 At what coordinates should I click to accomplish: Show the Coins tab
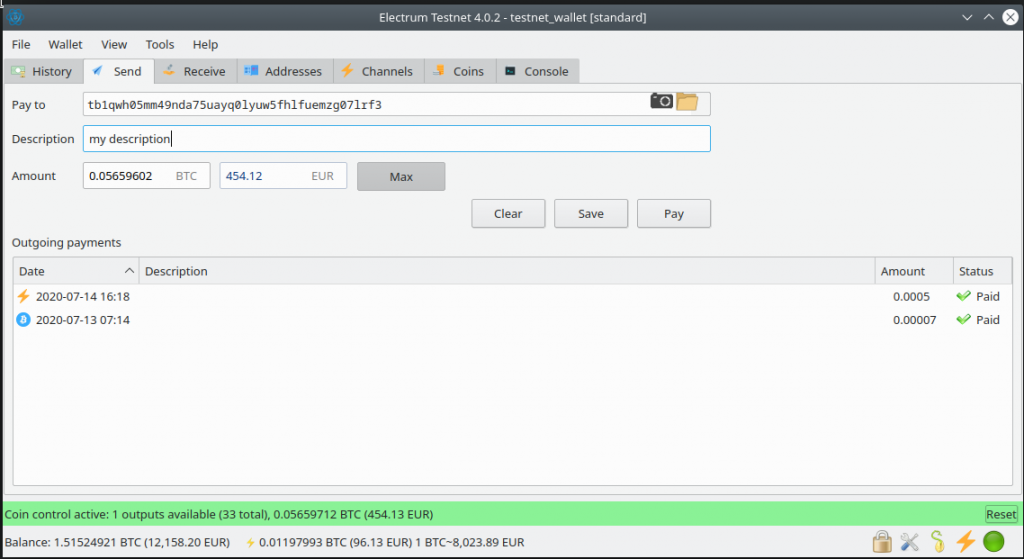(460, 71)
